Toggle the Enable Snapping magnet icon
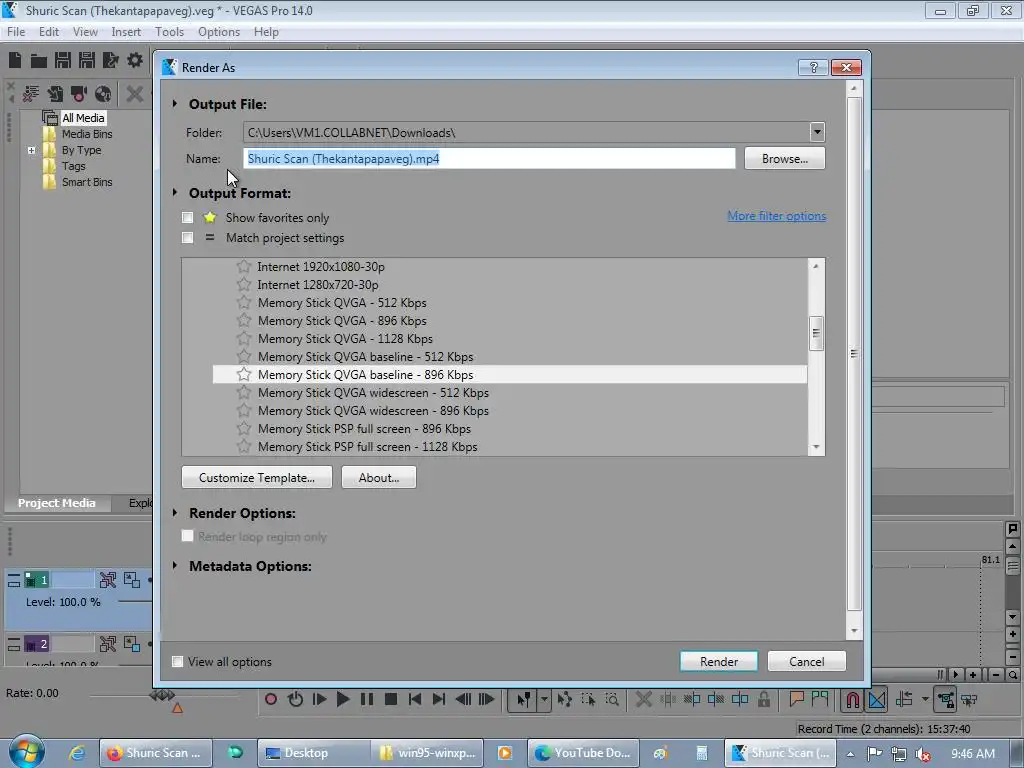1024x768 pixels. tap(852, 699)
